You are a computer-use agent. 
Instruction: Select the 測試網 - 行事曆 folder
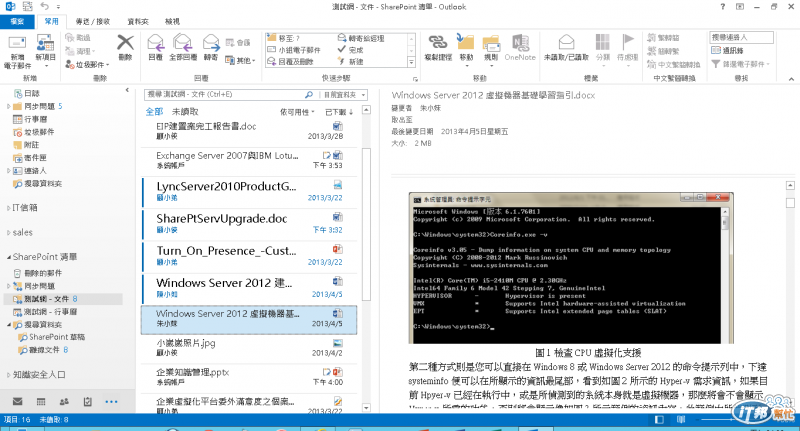click(51, 312)
